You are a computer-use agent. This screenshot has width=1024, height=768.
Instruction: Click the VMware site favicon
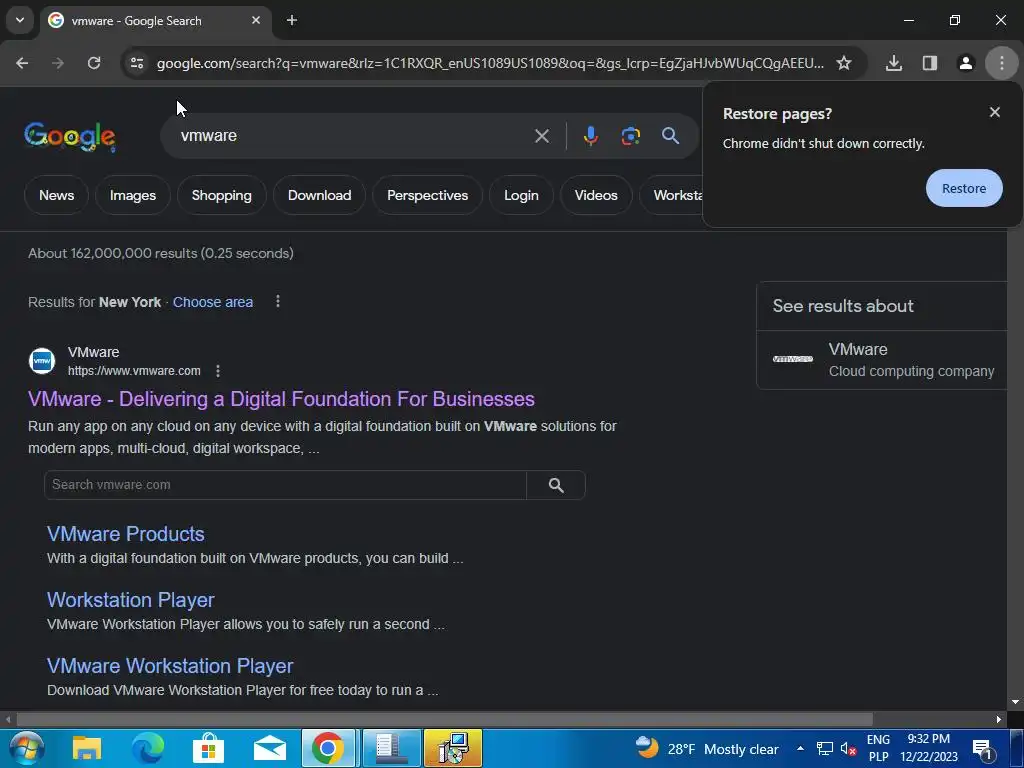point(42,360)
